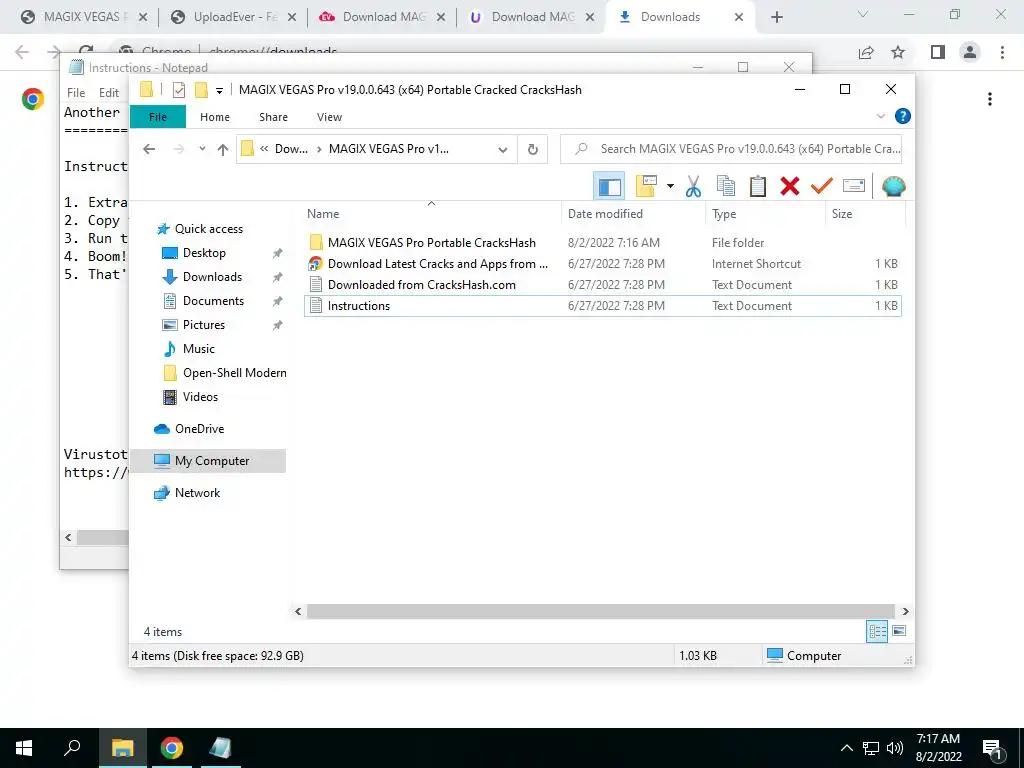Click the search box for MAGIX VEGAS folder
This screenshot has width=1024, height=768.
(731, 149)
